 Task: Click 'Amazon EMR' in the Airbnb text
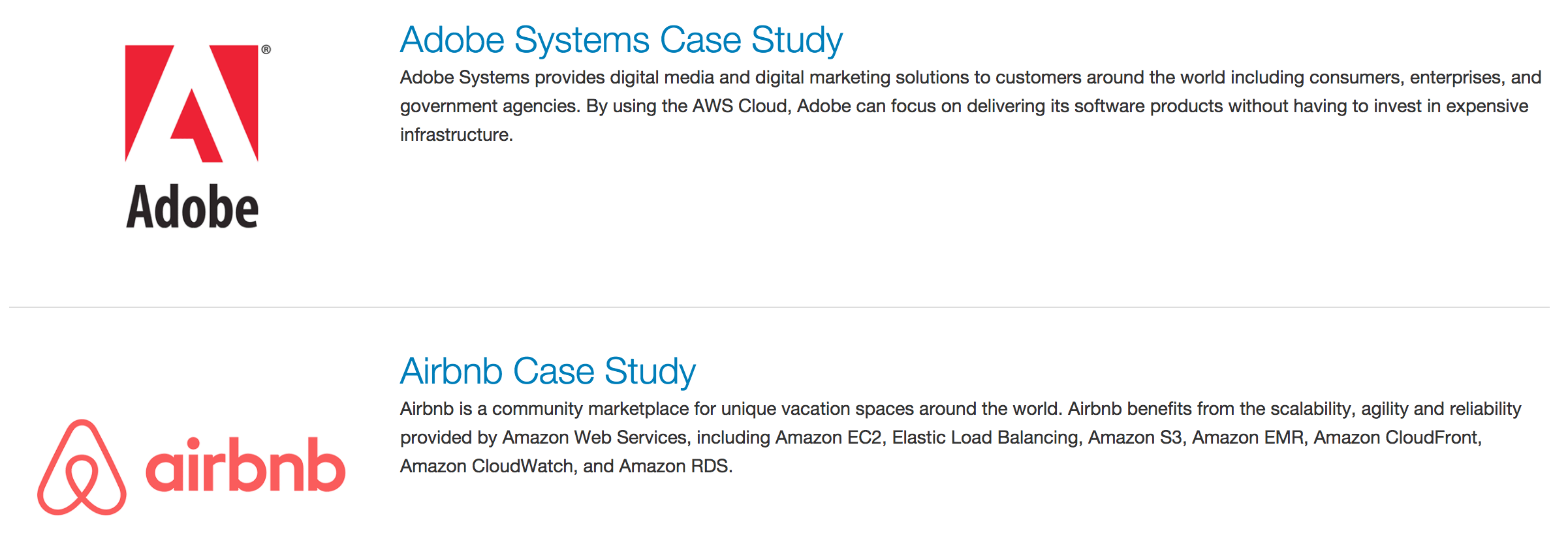click(1248, 438)
